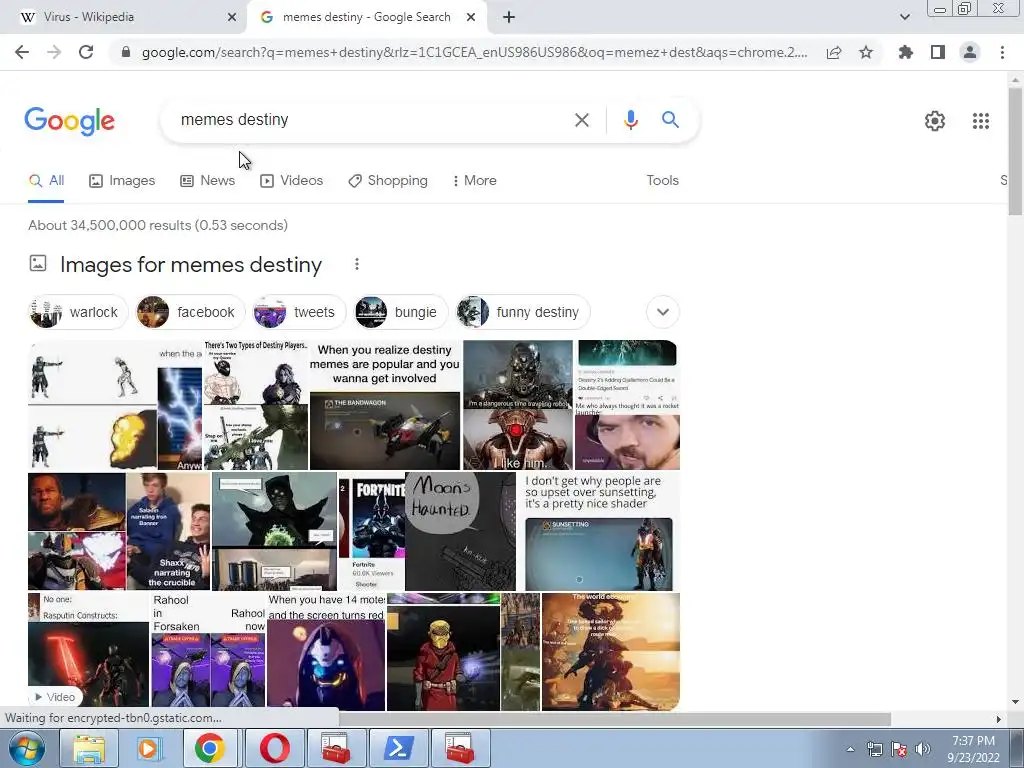1024x768 pixels.
Task: Show hidden system tray icons arrow
Action: pos(850,749)
